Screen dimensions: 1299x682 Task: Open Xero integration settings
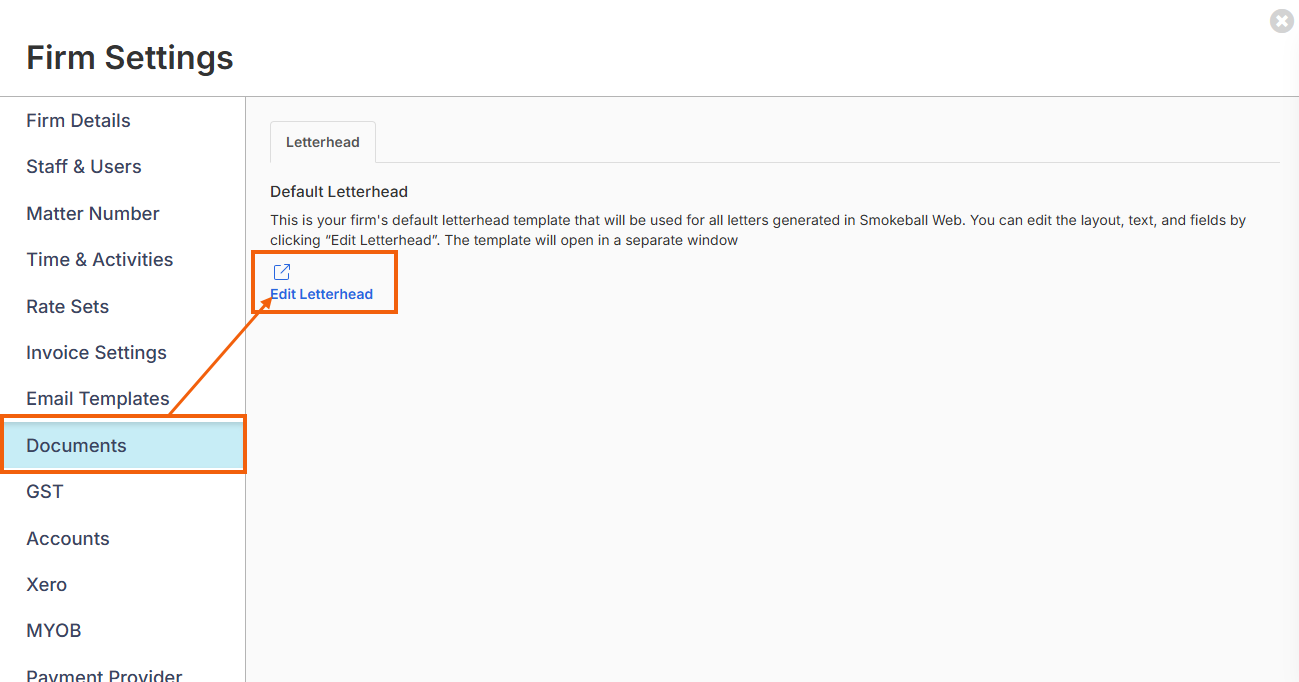click(47, 585)
